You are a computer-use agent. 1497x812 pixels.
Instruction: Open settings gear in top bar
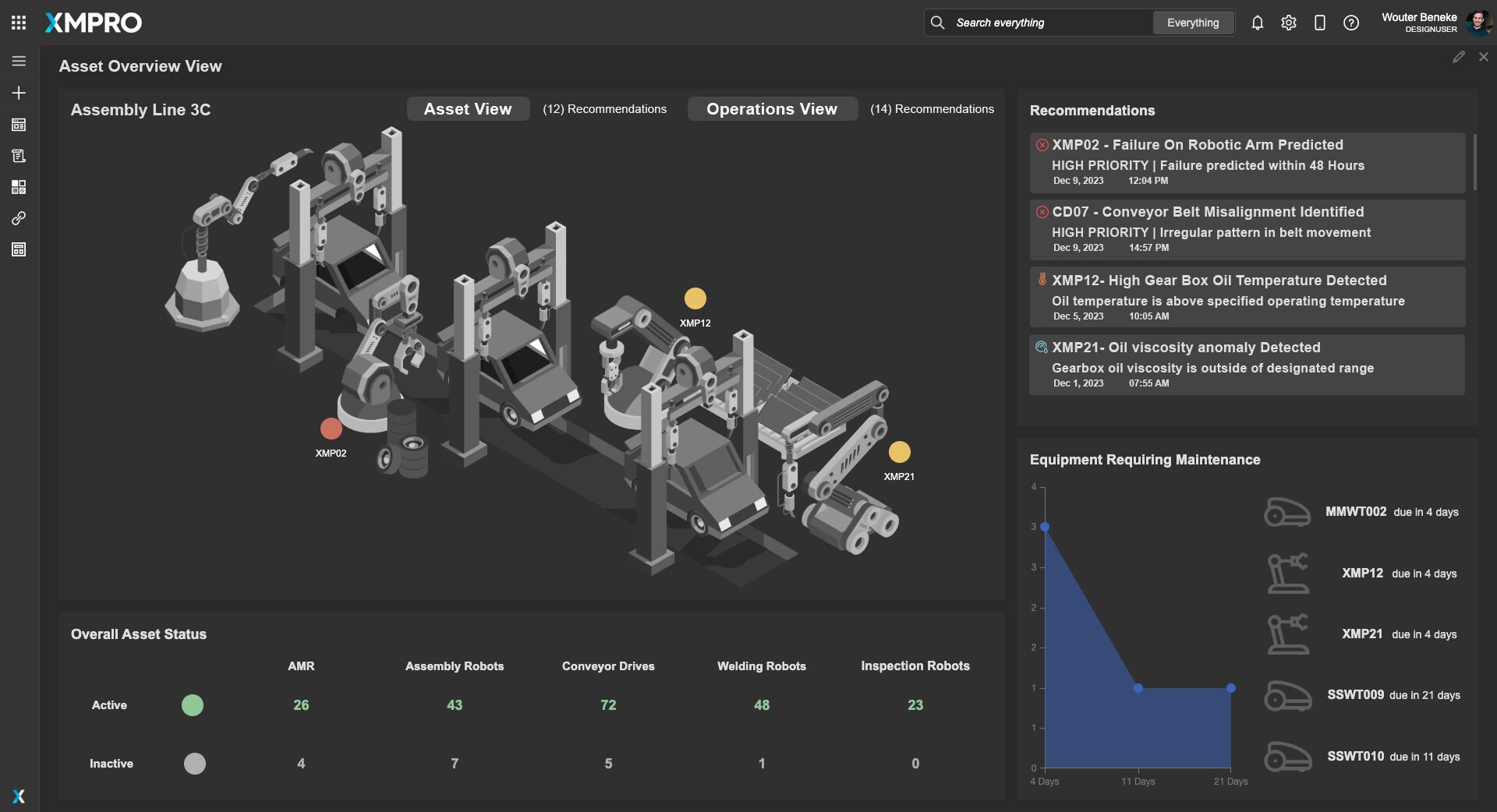(x=1288, y=23)
